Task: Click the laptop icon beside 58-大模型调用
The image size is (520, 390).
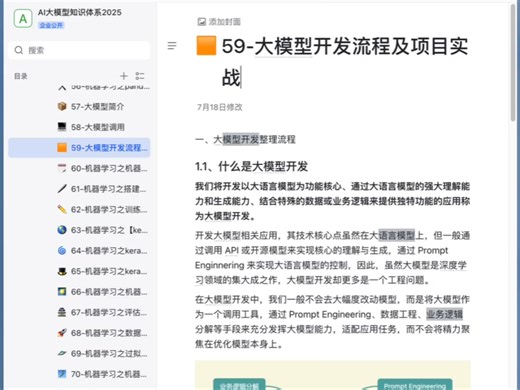Action: [62, 127]
